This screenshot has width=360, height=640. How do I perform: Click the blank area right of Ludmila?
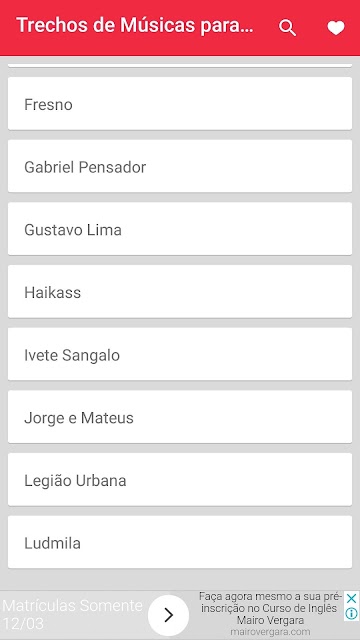tap(216, 543)
